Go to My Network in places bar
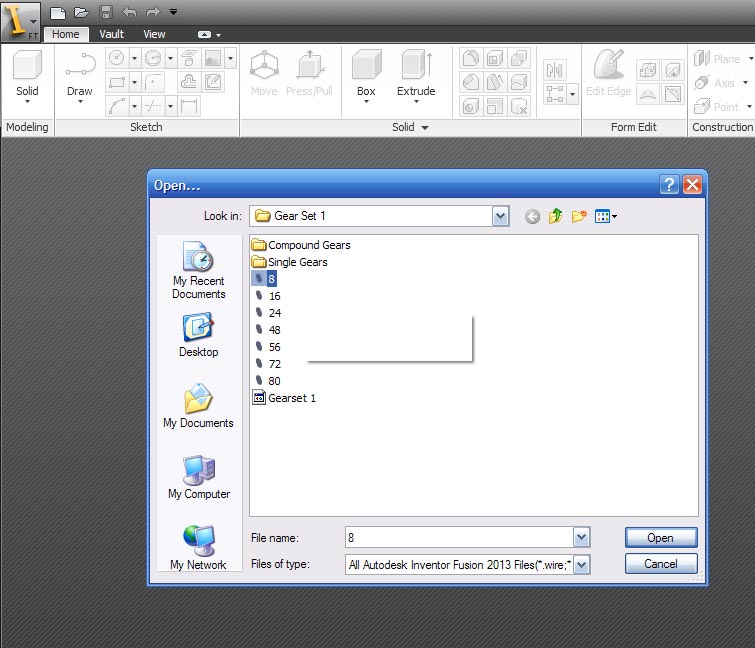This screenshot has width=755, height=648. 198,548
